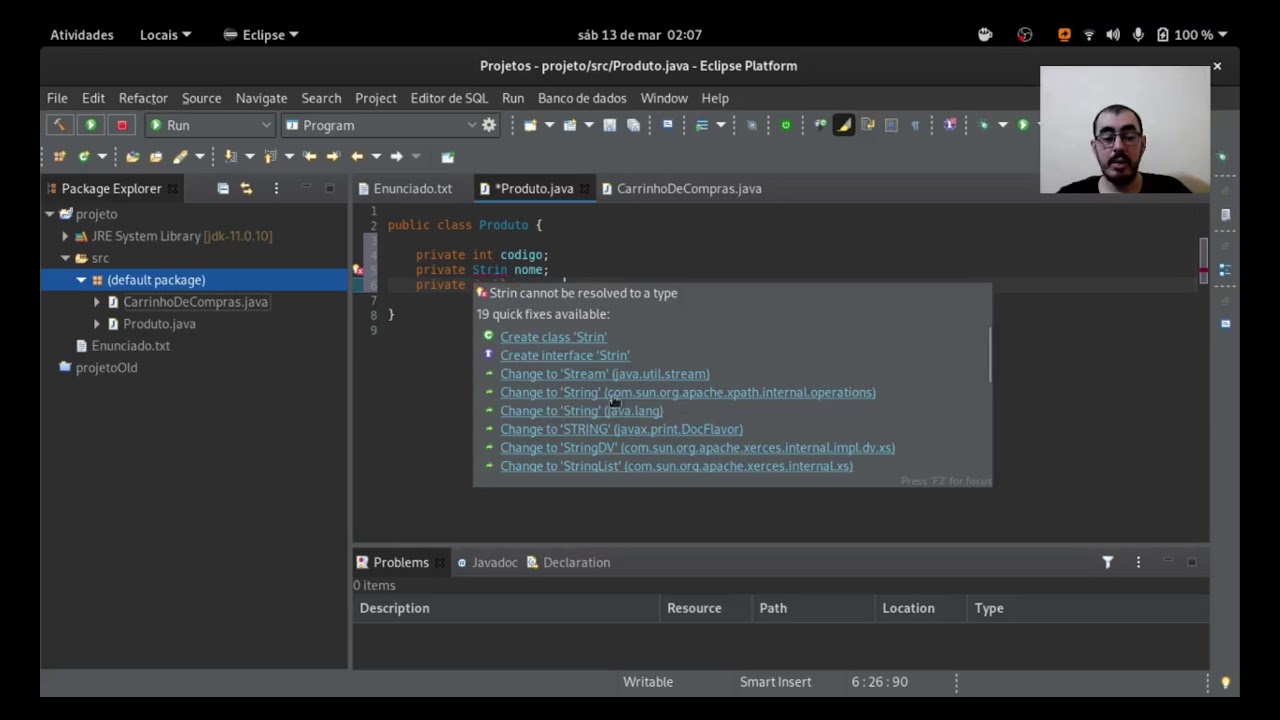
Task: Open the Problems view three-dot menu
Action: pyautogui.click(x=1138, y=562)
